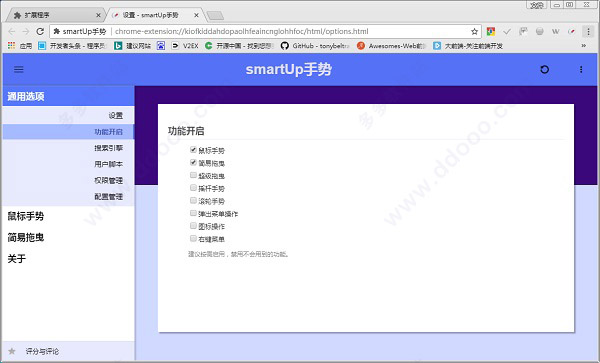Go forward with the browser forward arrow

click(x=26, y=31)
